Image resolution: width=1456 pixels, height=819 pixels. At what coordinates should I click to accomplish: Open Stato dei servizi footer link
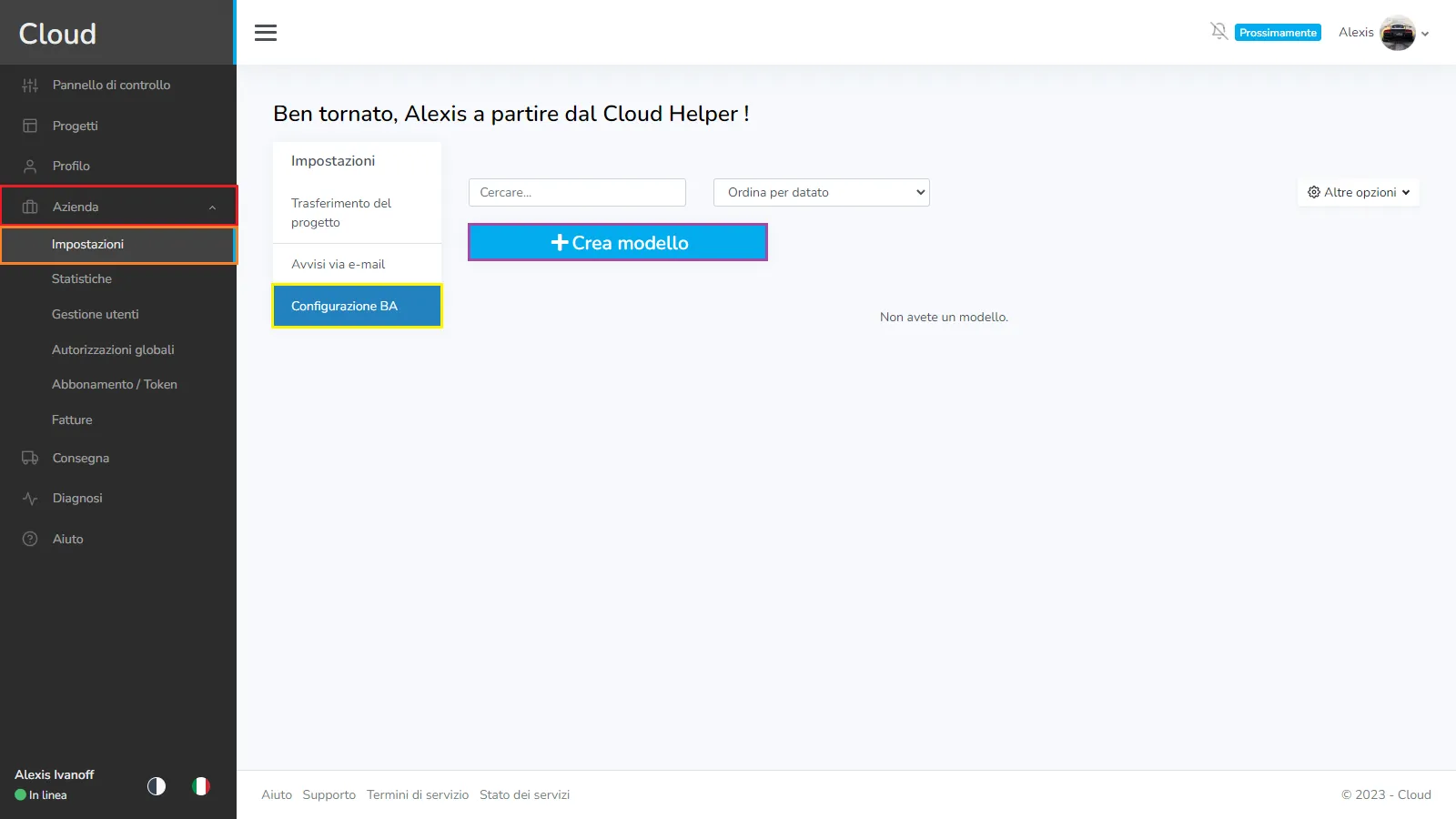coord(525,794)
